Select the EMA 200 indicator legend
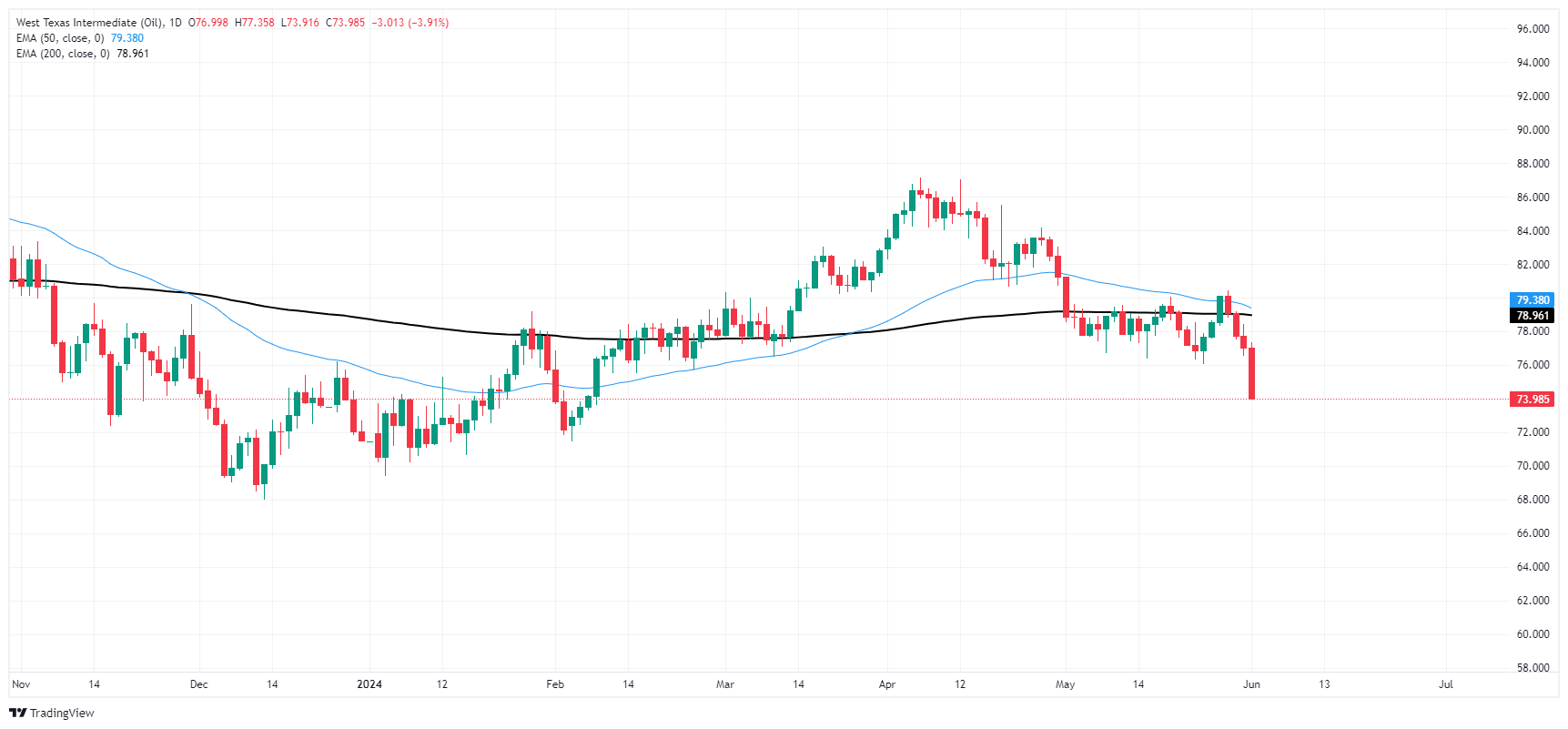 pos(83,54)
